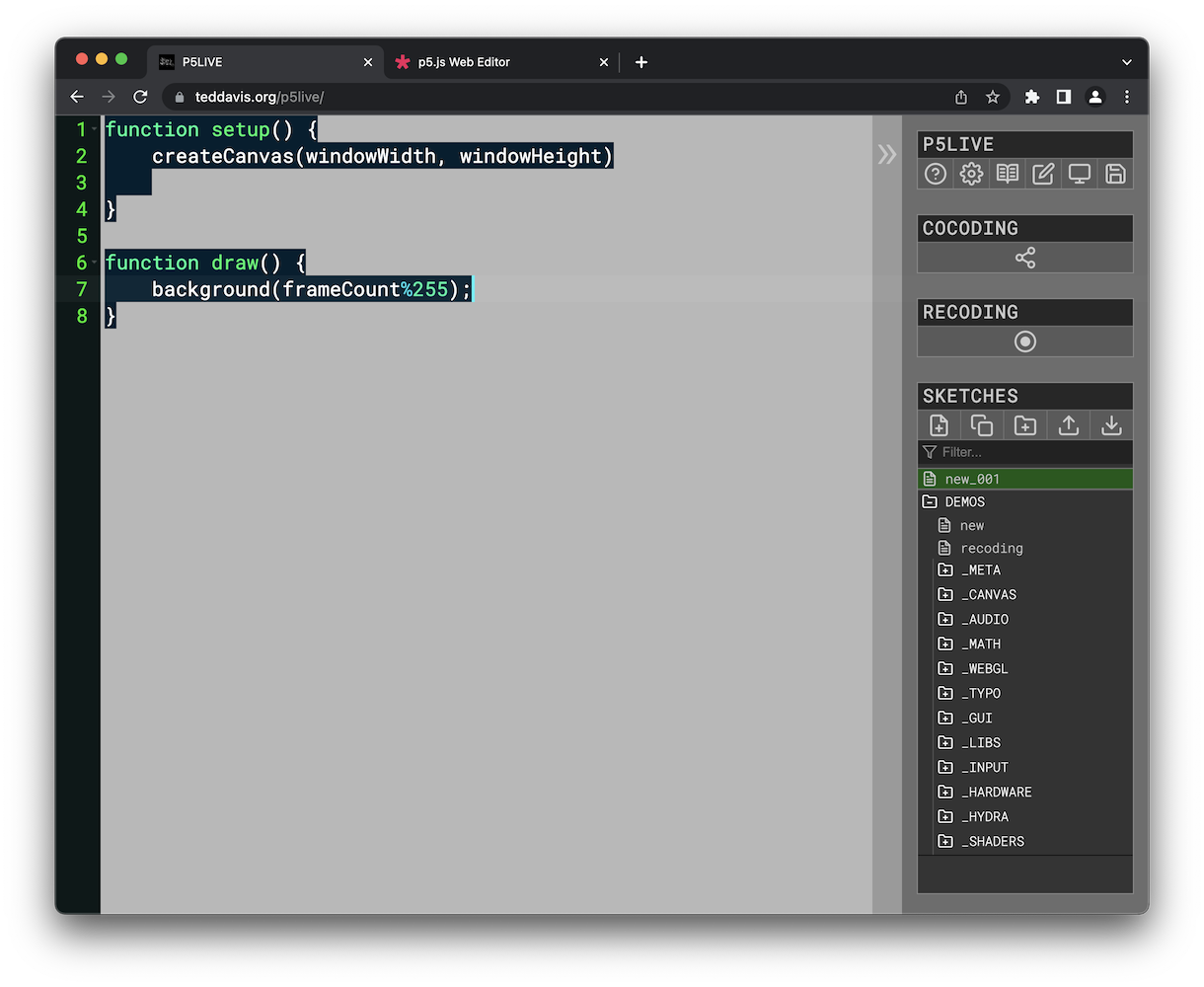The width and height of the screenshot is (1204, 987).
Task: Go back in browser history
Action: click(x=77, y=97)
